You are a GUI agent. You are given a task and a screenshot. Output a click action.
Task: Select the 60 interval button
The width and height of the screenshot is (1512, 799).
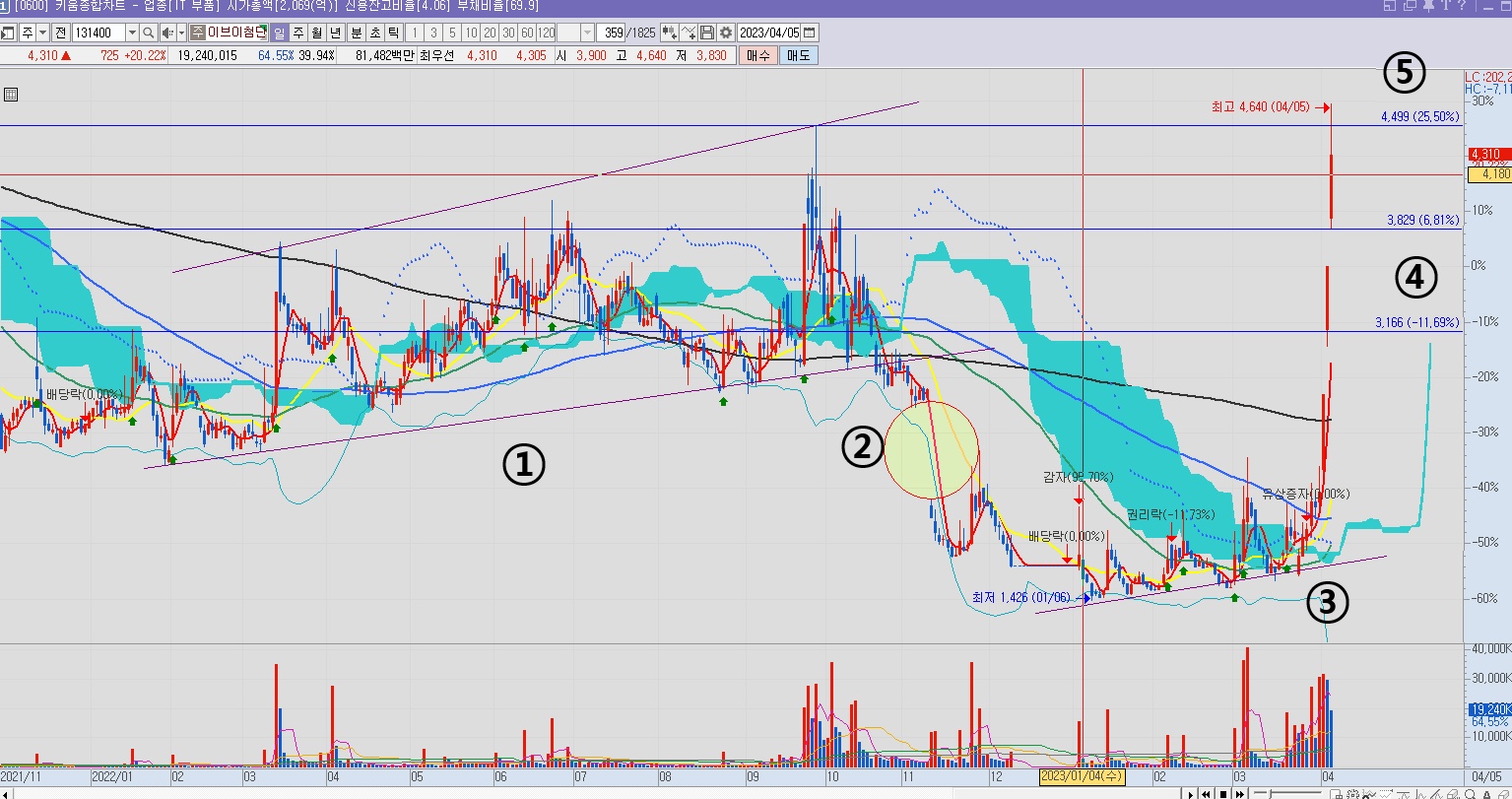pos(527,33)
